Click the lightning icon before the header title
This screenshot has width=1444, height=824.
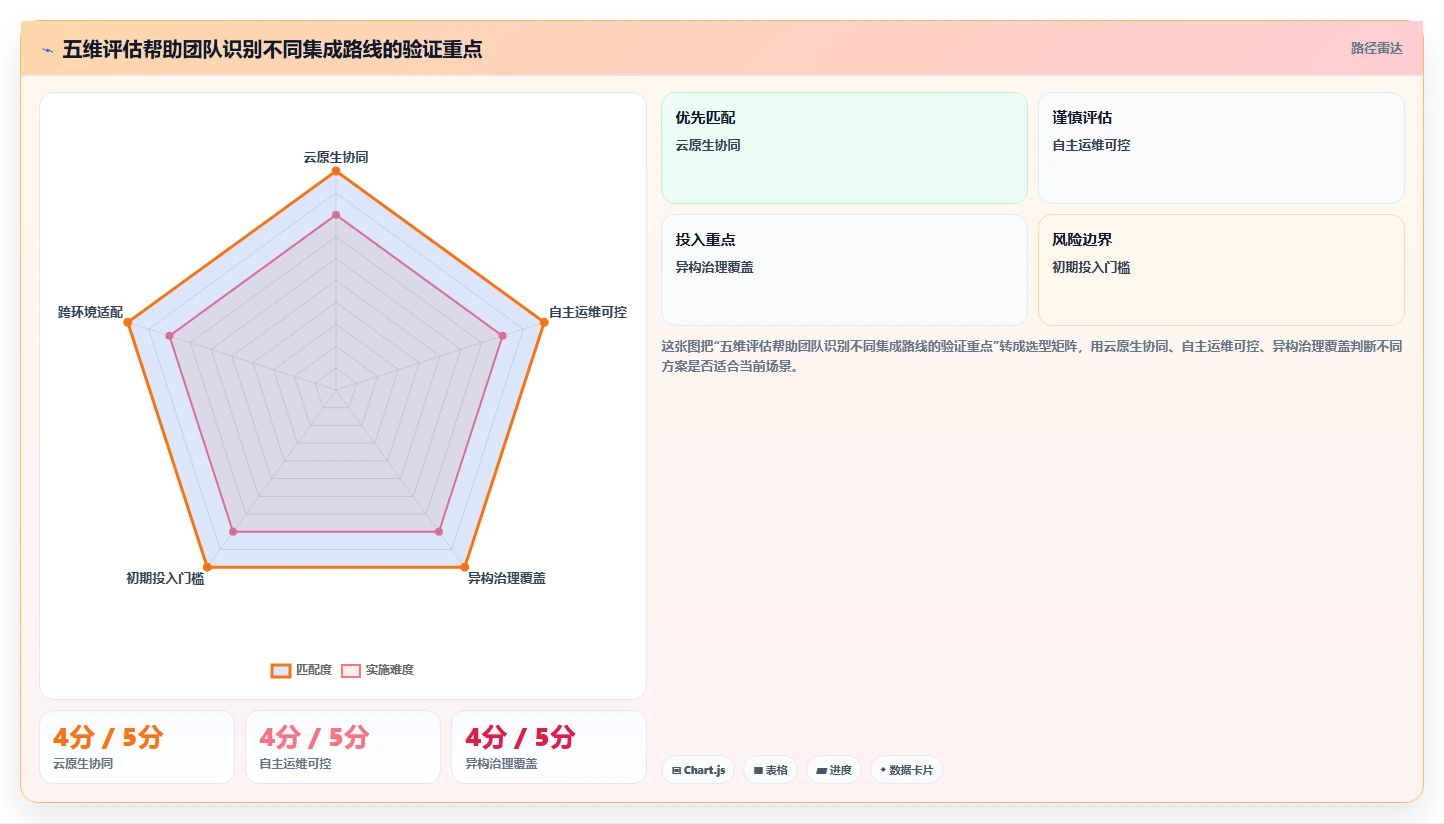tap(48, 50)
